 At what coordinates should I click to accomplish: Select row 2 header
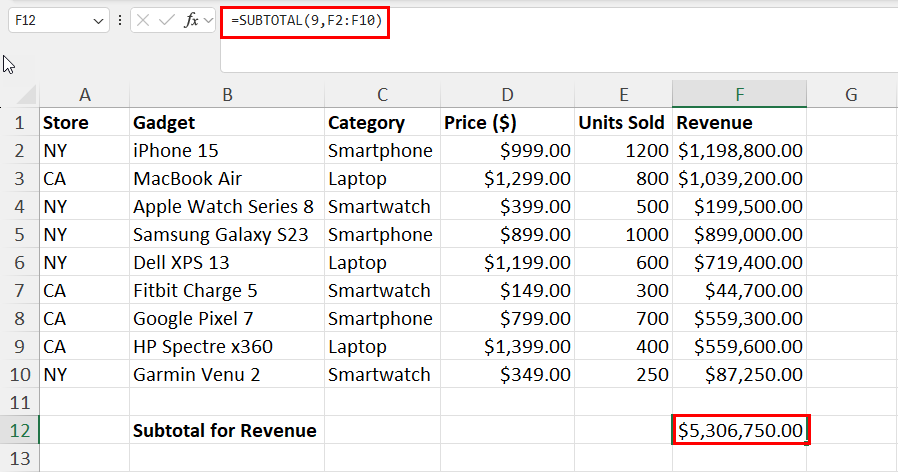pyautogui.click(x=19, y=151)
